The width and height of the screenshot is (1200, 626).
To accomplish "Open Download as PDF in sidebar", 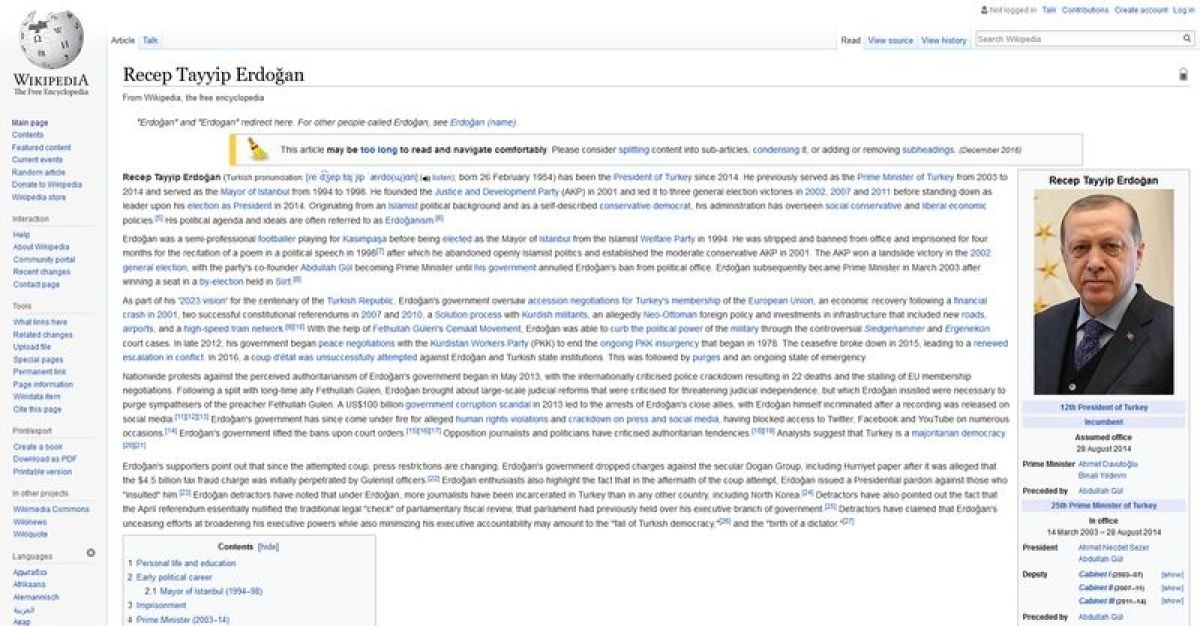I will click(x=42, y=459).
